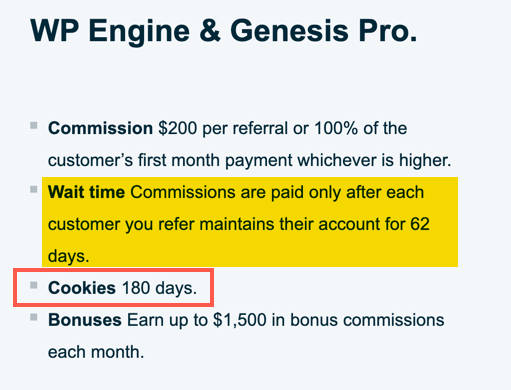Click the words "each month." on the last line
Viewport: 511px width, 390px height.
pyautogui.click(x=96, y=352)
